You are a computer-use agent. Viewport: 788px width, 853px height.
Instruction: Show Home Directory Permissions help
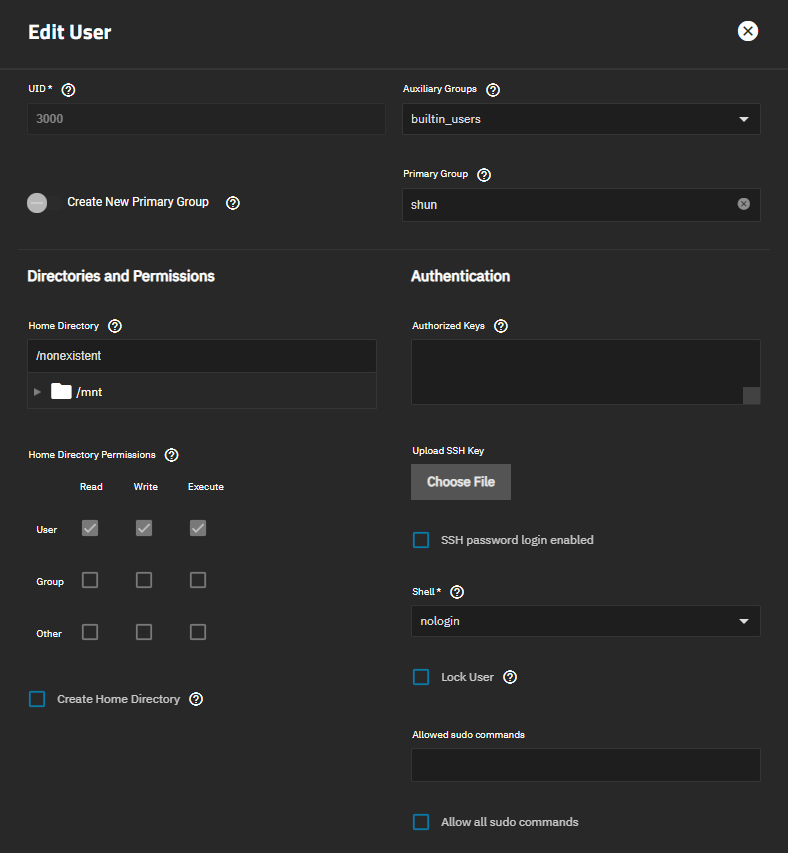pos(171,455)
